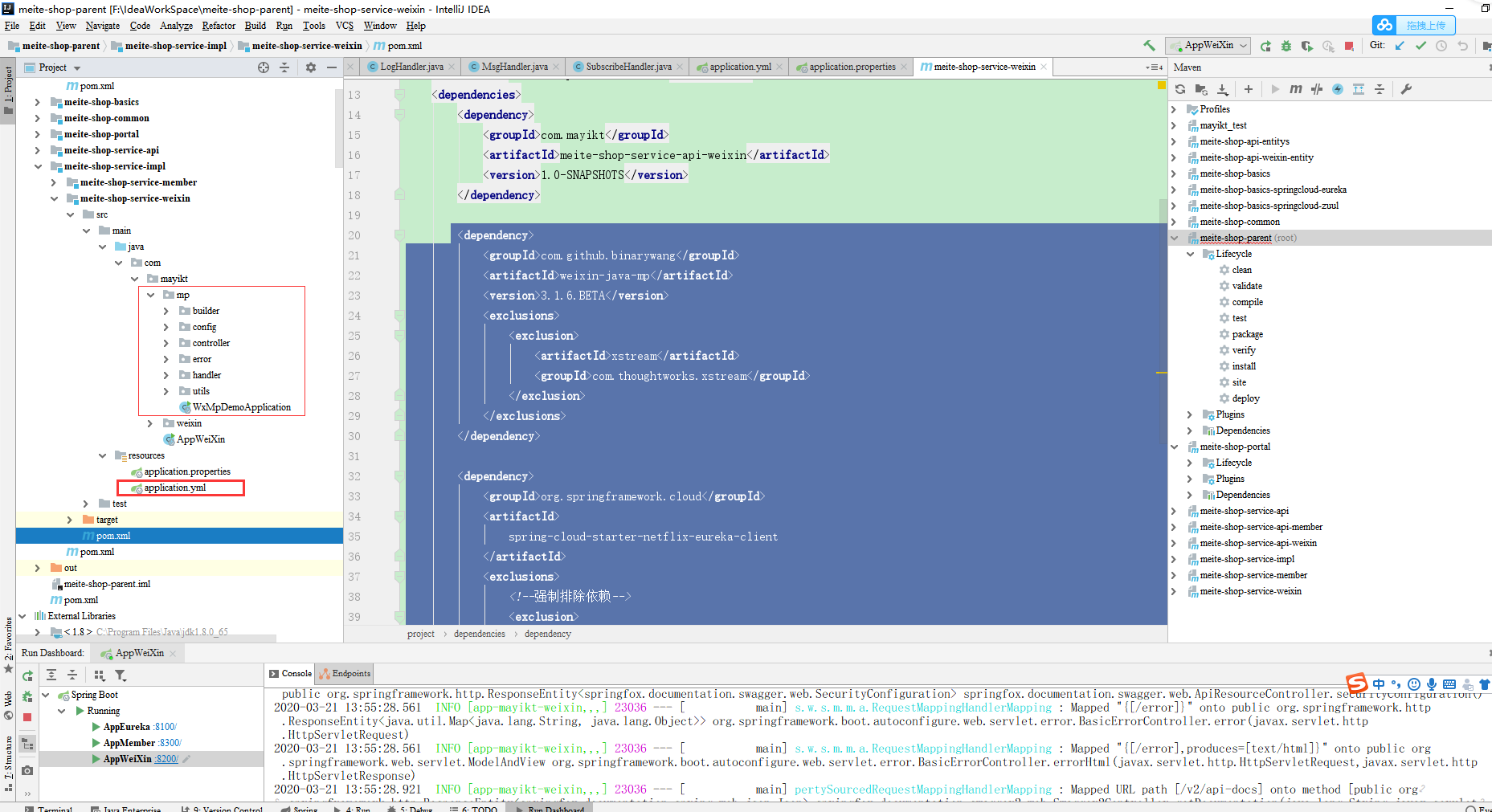
Task: Expand the builder package folder
Action: 166,311
